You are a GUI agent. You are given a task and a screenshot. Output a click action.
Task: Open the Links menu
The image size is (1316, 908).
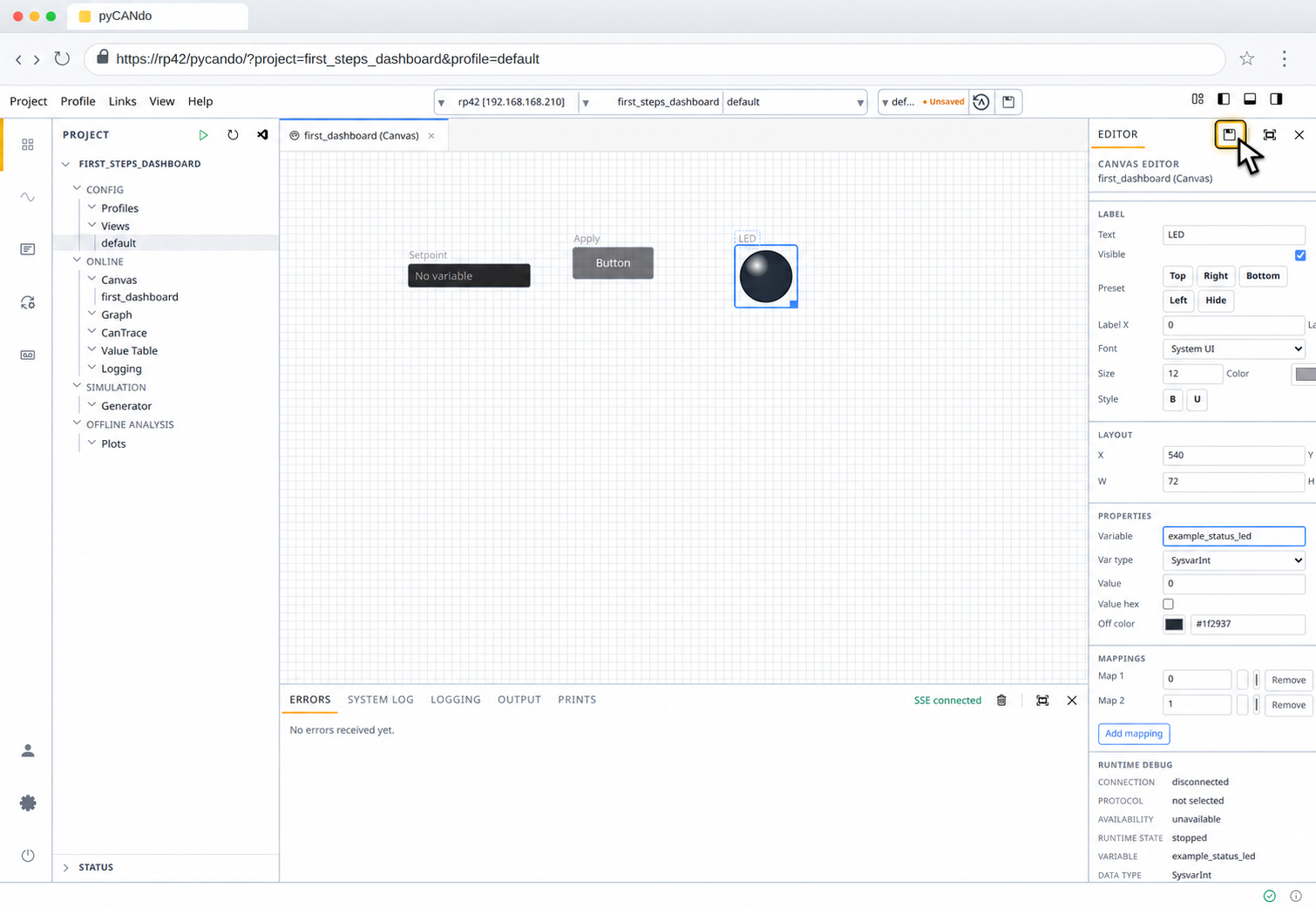[122, 101]
